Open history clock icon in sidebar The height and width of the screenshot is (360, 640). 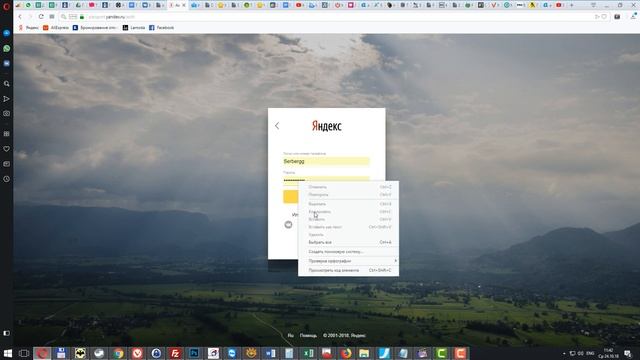tap(7, 179)
